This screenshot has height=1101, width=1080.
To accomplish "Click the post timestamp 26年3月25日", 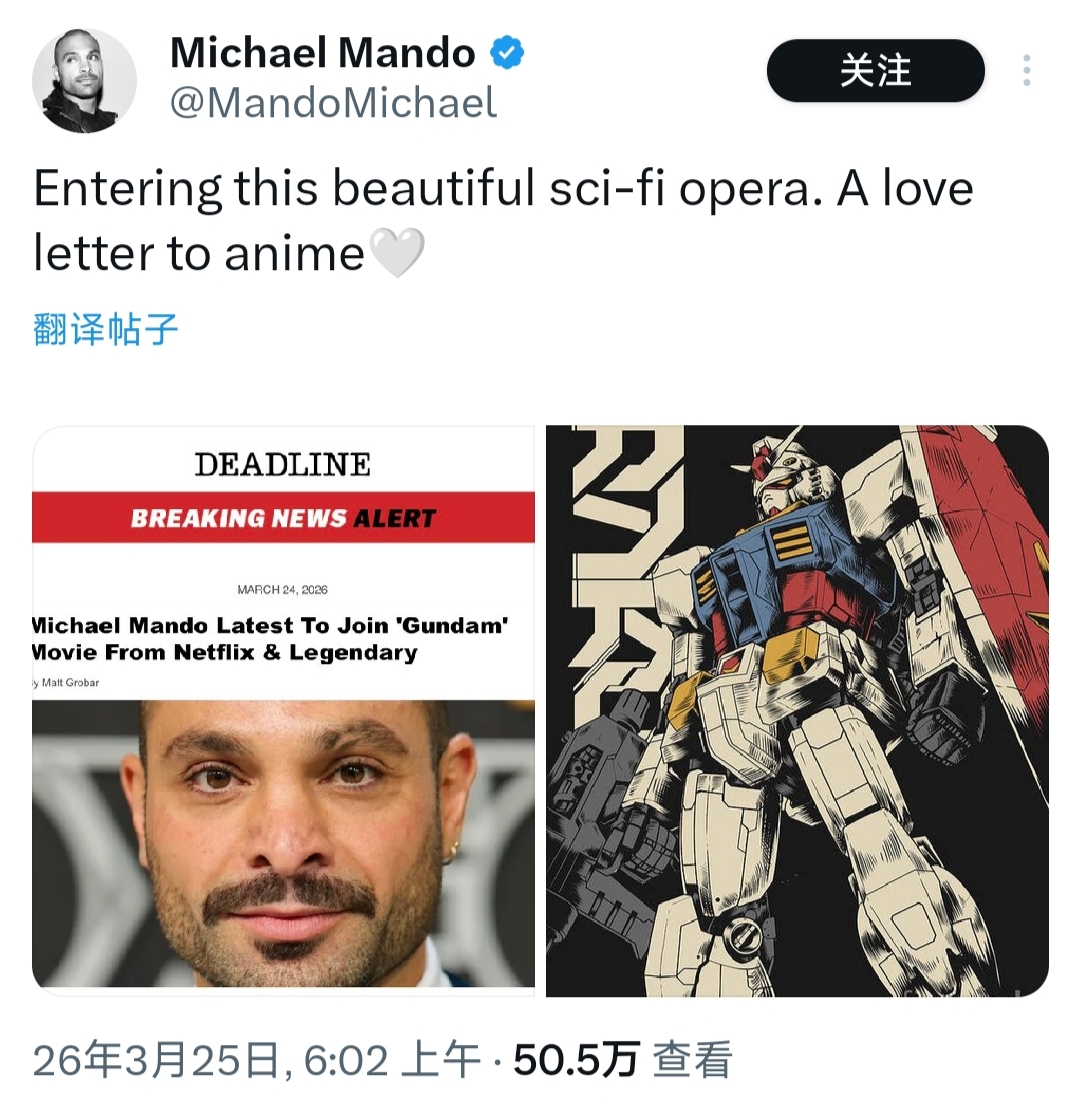I will 157,1060.
